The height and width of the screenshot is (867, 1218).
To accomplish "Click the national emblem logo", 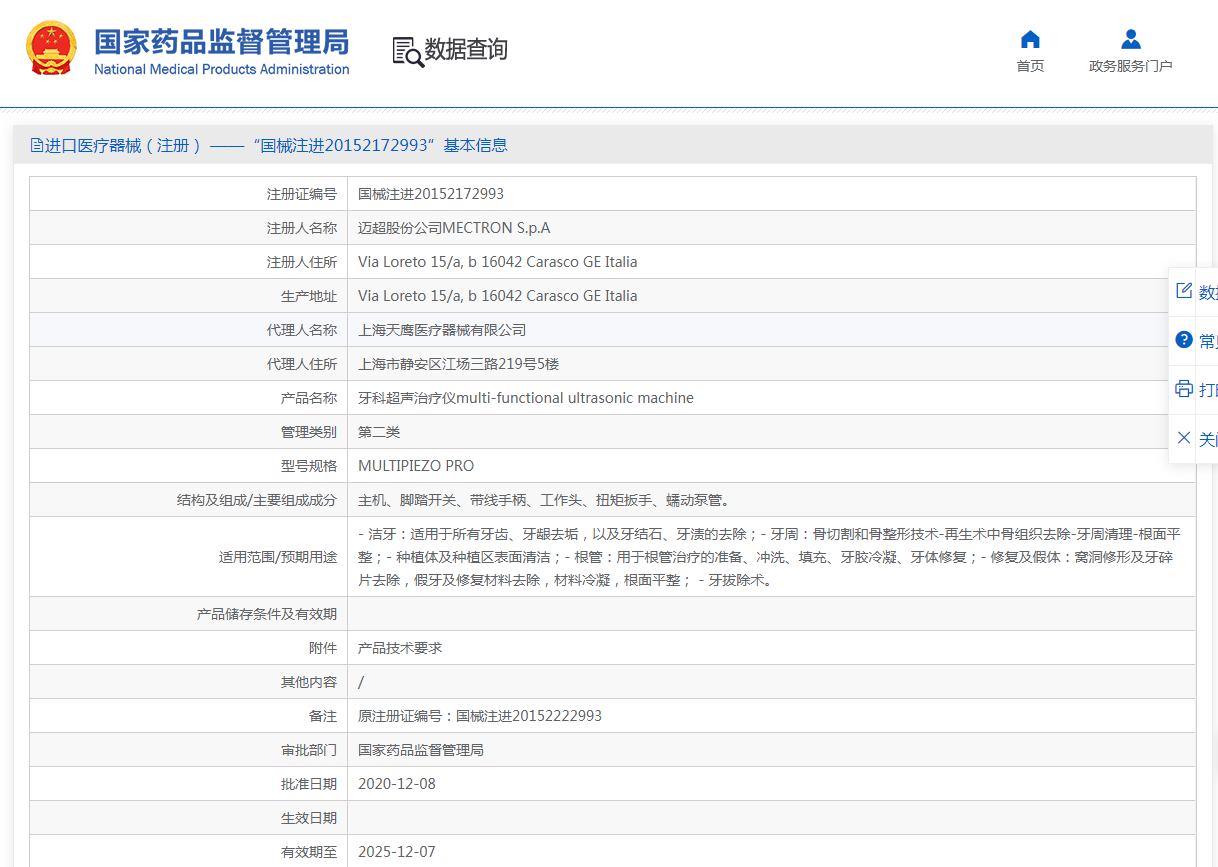I will pos(51,48).
